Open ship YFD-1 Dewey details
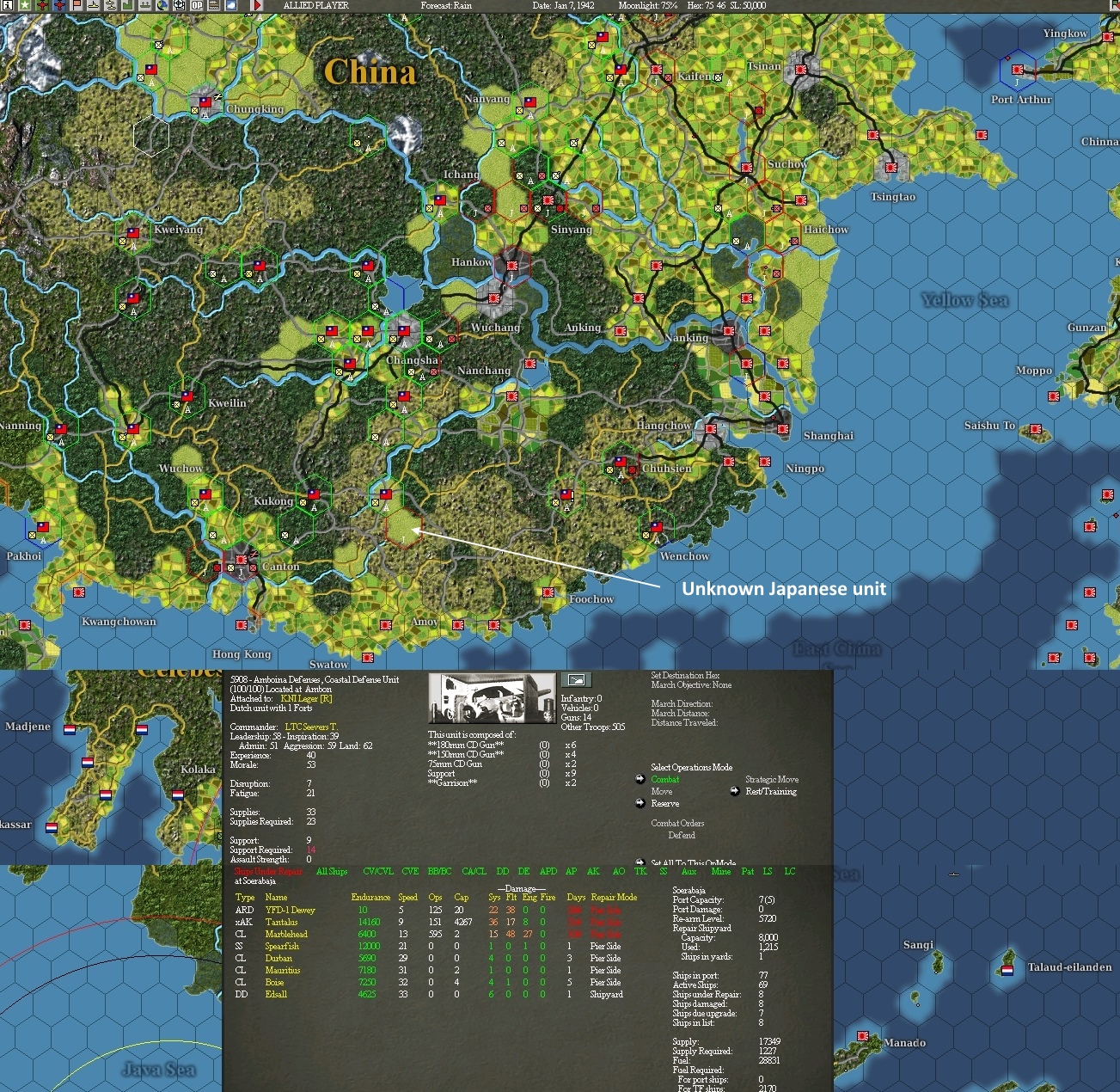 (290, 910)
